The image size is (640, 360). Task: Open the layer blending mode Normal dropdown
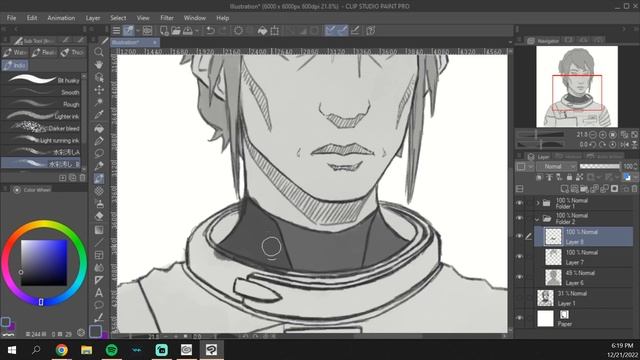556,167
